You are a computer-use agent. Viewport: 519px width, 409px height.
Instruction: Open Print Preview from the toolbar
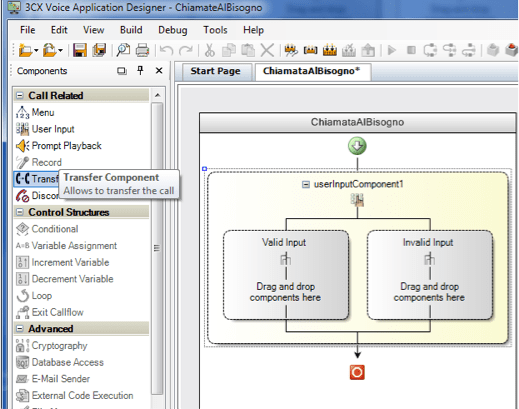pyautogui.click(x=123, y=50)
